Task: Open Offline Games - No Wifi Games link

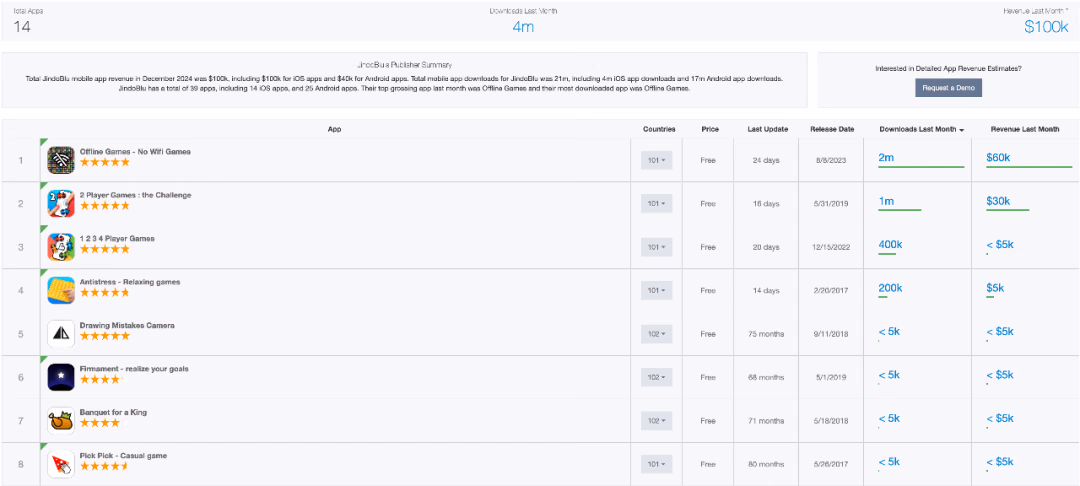Action: 135,151
